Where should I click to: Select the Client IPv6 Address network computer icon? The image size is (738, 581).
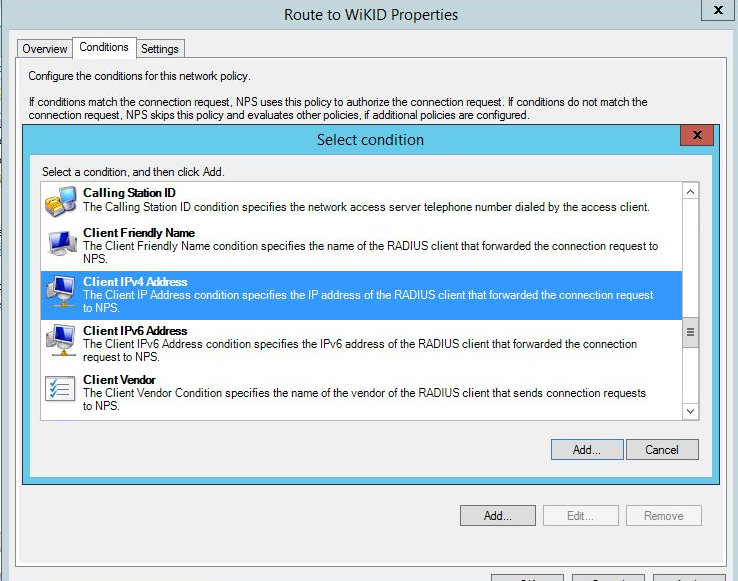pos(61,340)
